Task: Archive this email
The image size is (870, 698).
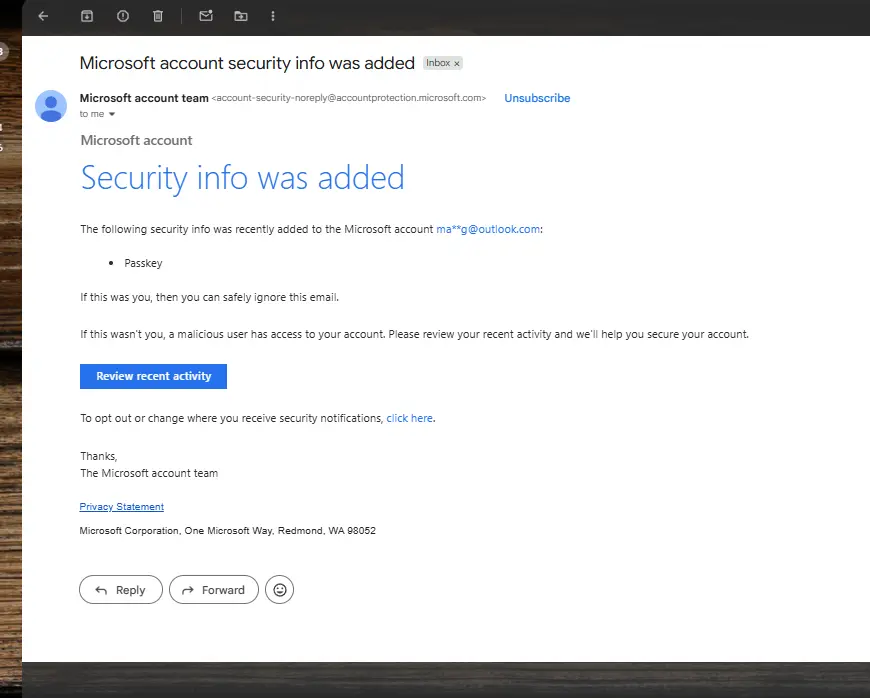Action: (87, 16)
